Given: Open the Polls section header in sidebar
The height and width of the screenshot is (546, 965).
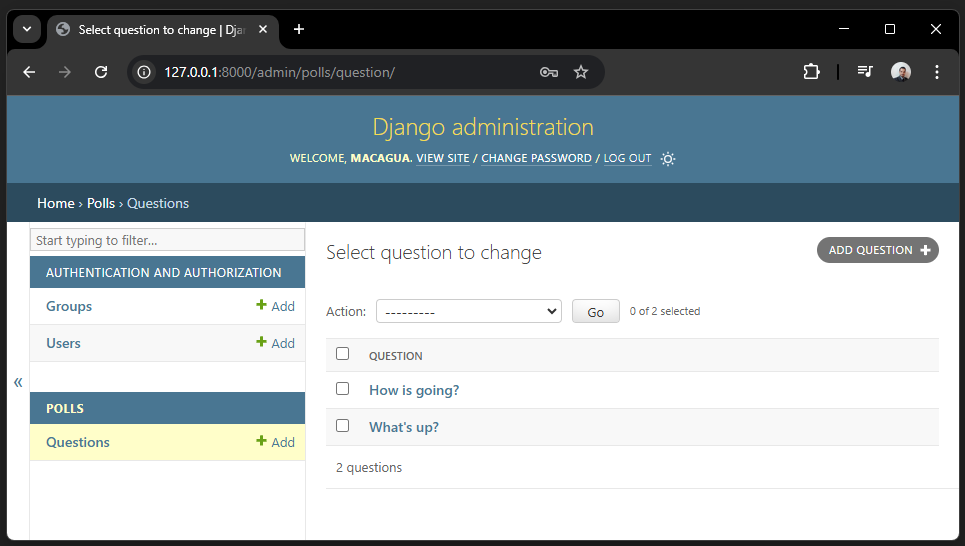Looking at the screenshot, I should [65, 409].
